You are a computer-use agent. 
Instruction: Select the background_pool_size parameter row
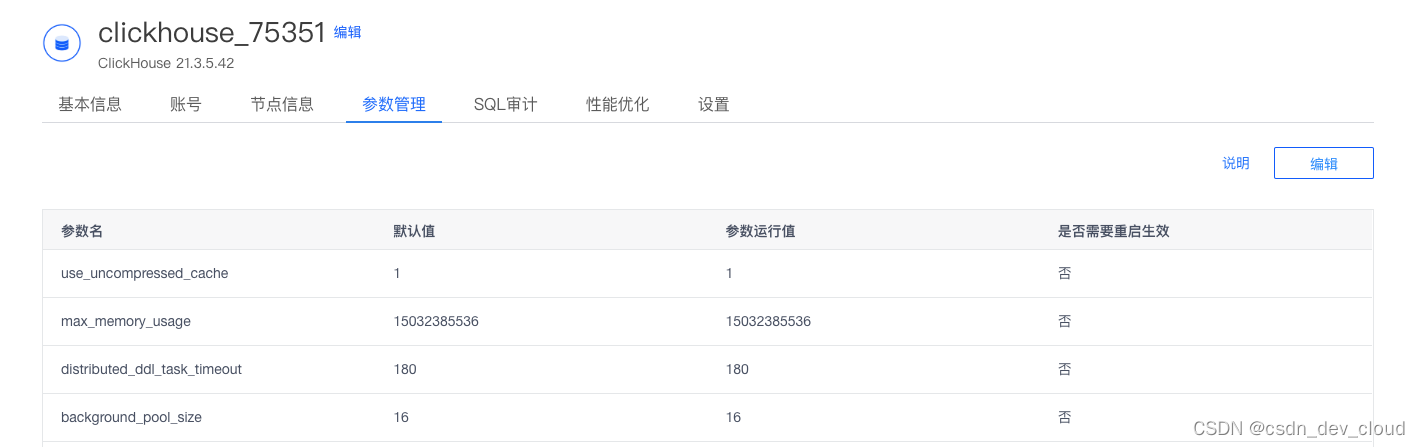point(708,417)
